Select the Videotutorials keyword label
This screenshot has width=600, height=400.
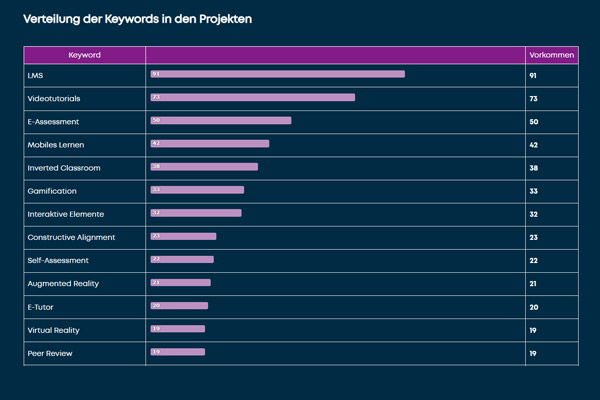[x=54, y=98]
